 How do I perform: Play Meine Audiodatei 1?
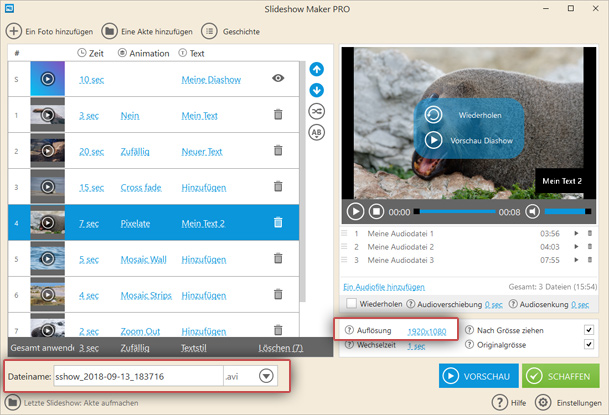[576, 233]
